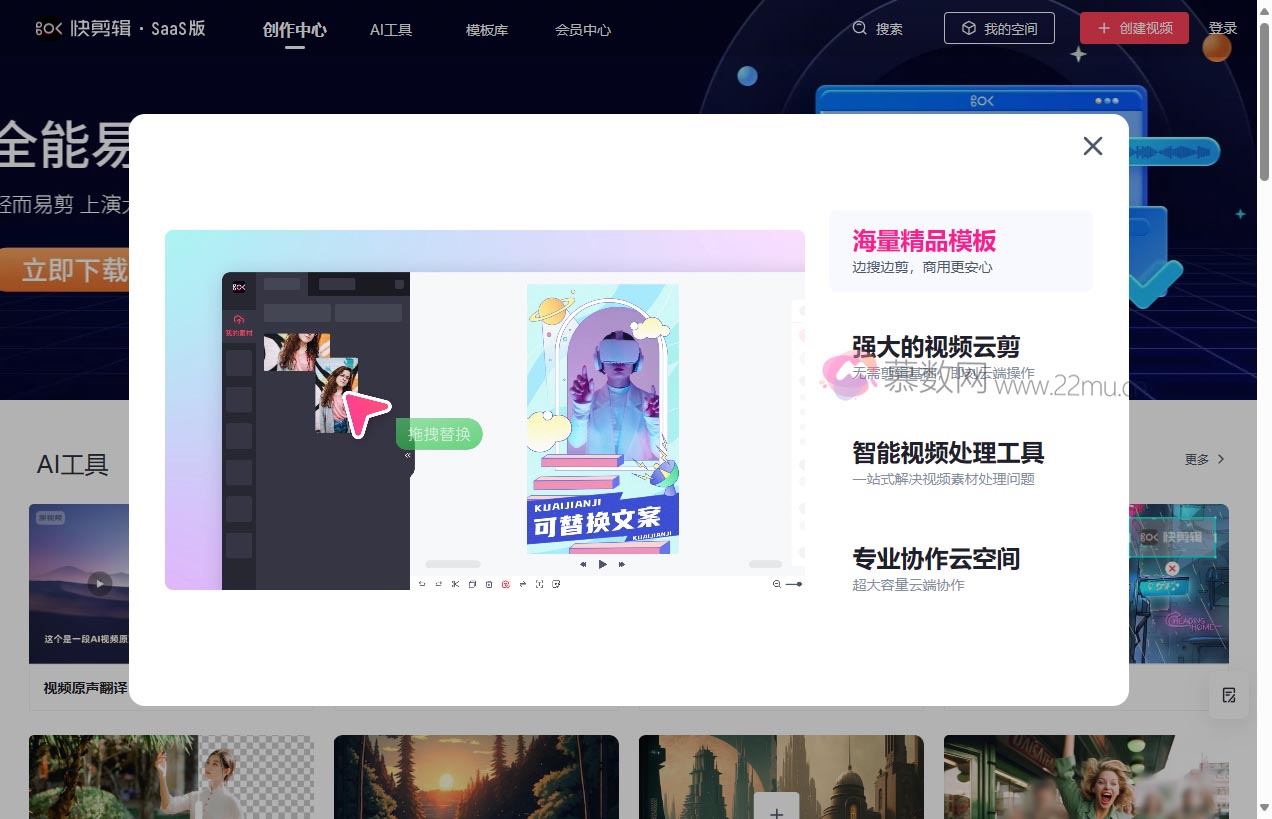Select the redo icon in the editor toolbar
1272x819 pixels.
click(439, 584)
